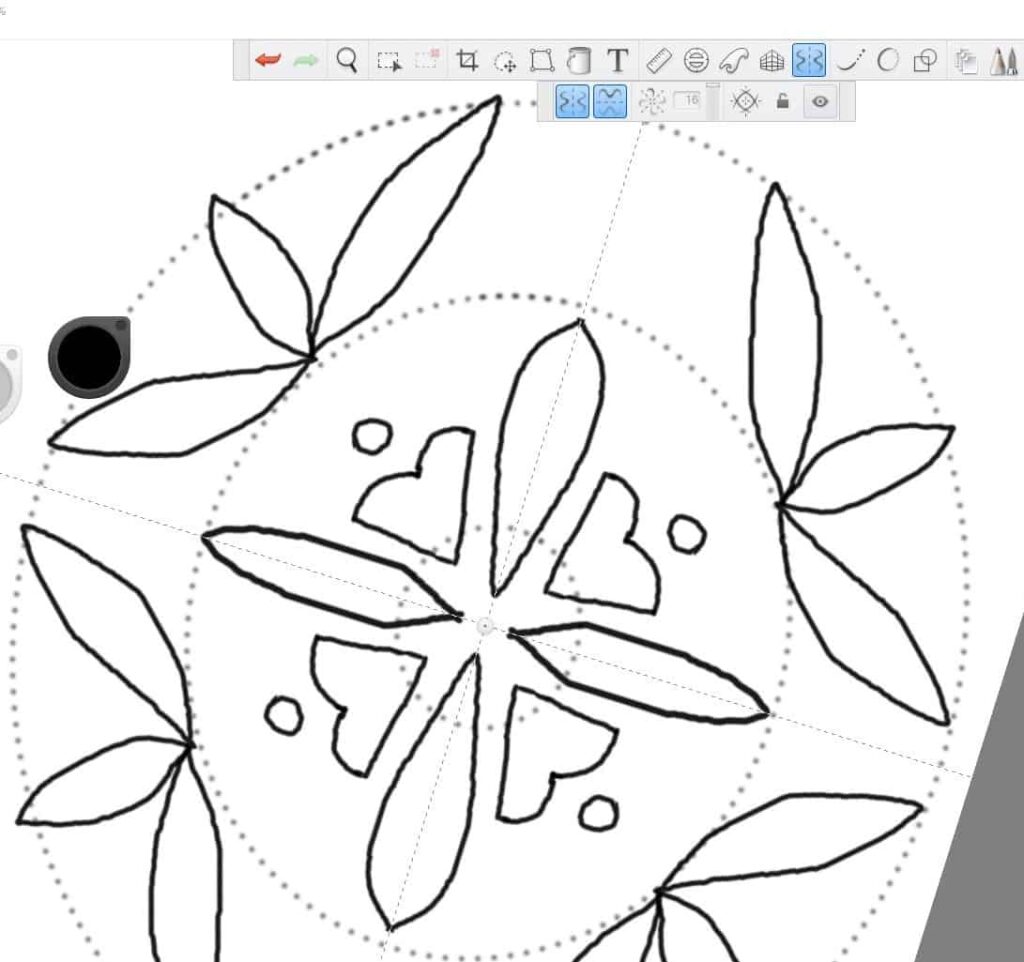This screenshot has height=962, width=1024.
Task: Click the green Redo arrow
Action: tap(306, 61)
